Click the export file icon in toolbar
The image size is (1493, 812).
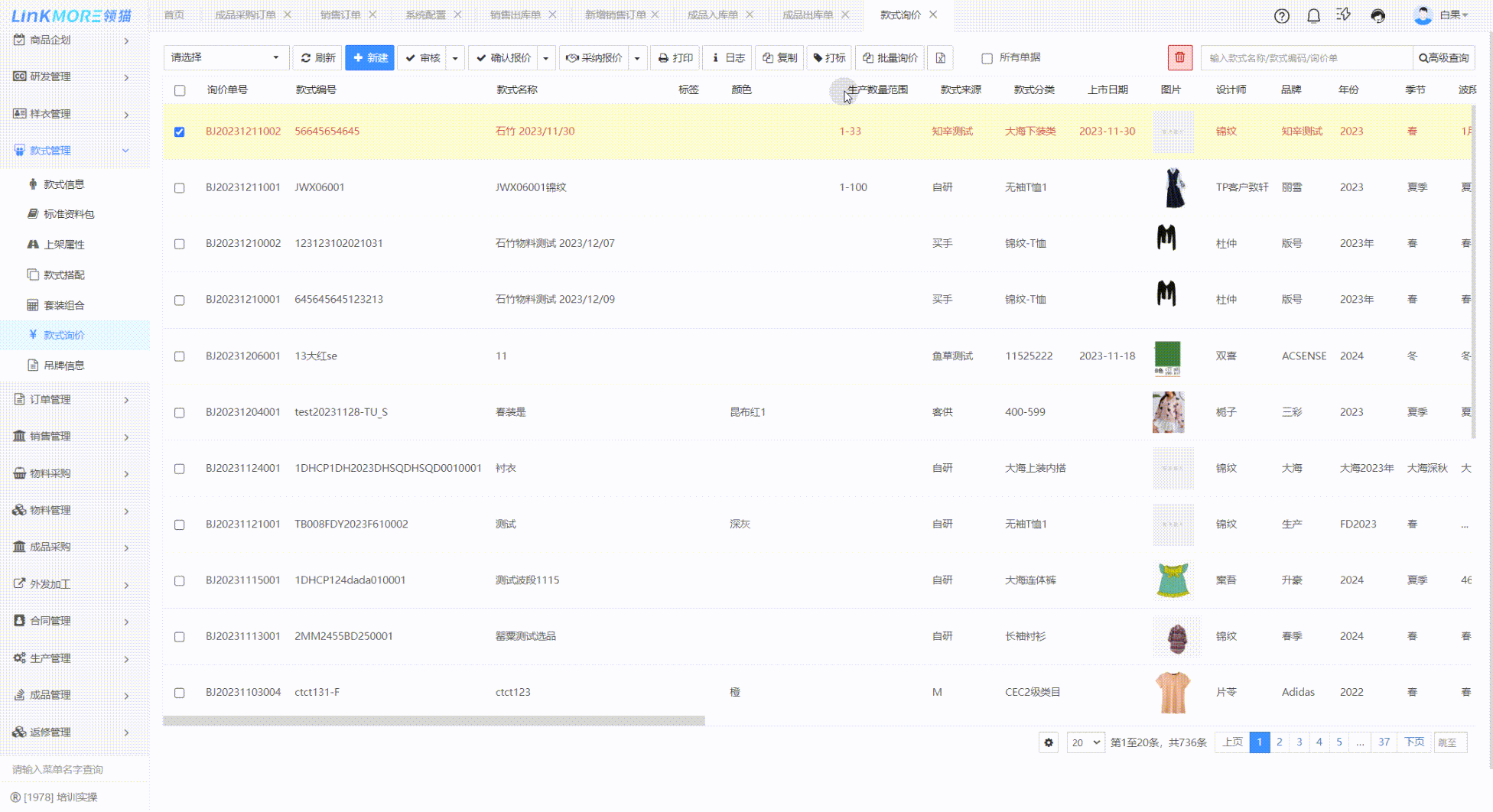pyautogui.click(x=940, y=58)
